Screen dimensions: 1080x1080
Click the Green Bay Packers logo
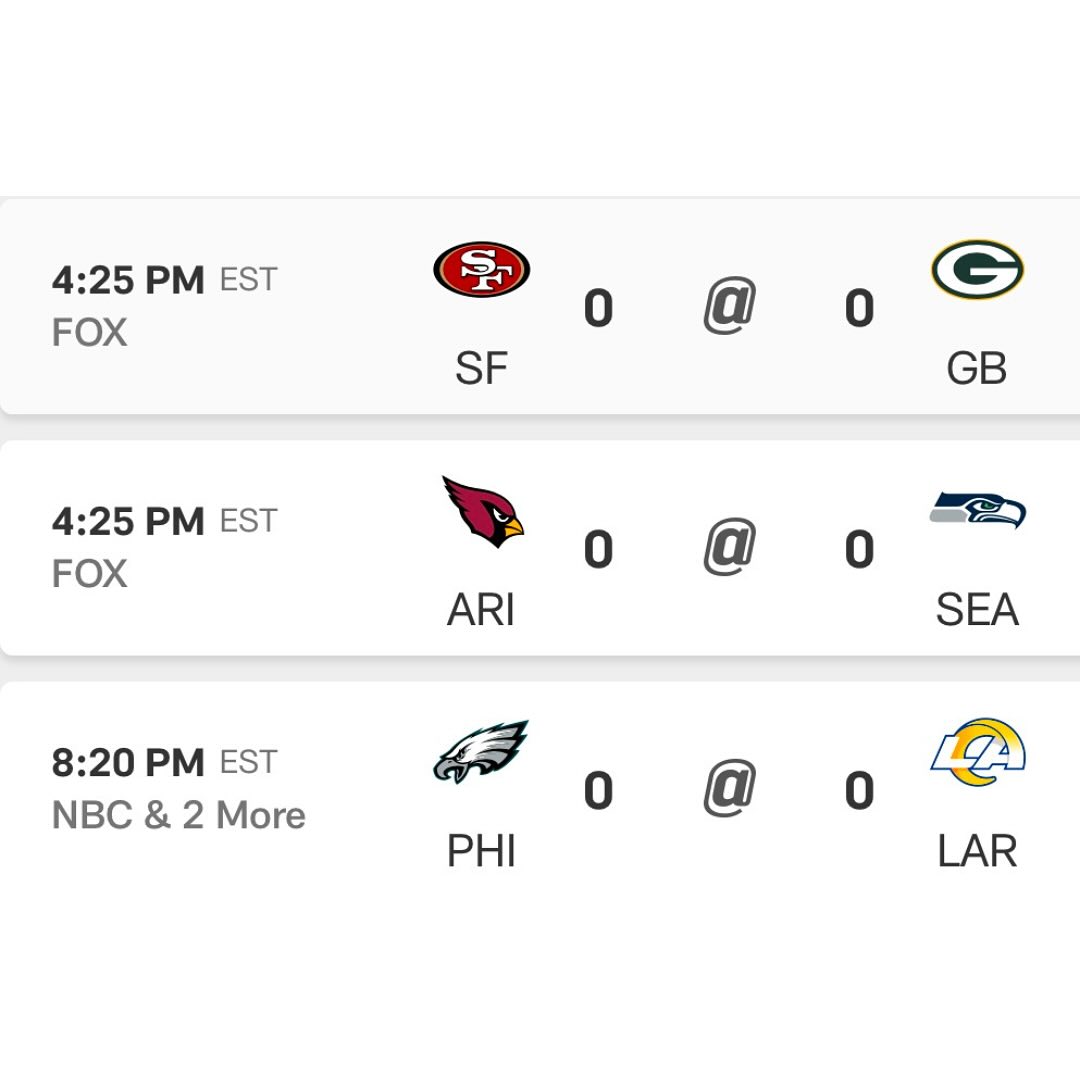tap(977, 269)
